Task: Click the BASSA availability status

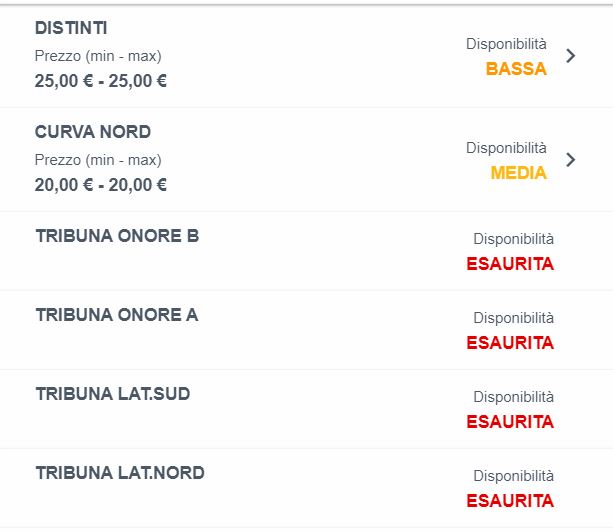Action: 516,69
